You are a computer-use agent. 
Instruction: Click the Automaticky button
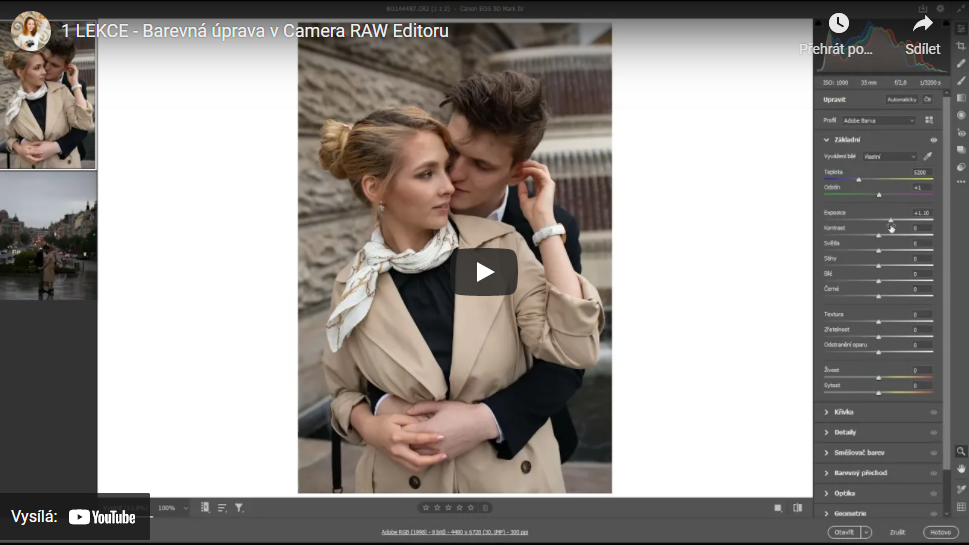pyautogui.click(x=902, y=99)
